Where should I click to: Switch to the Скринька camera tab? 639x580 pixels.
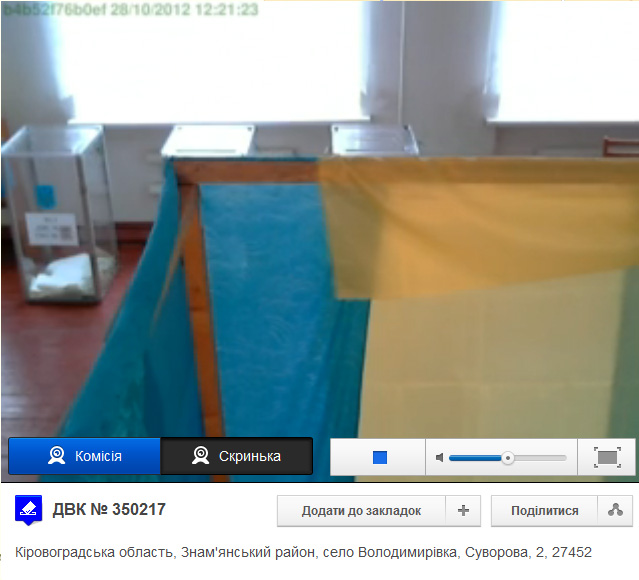click(x=237, y=456)
